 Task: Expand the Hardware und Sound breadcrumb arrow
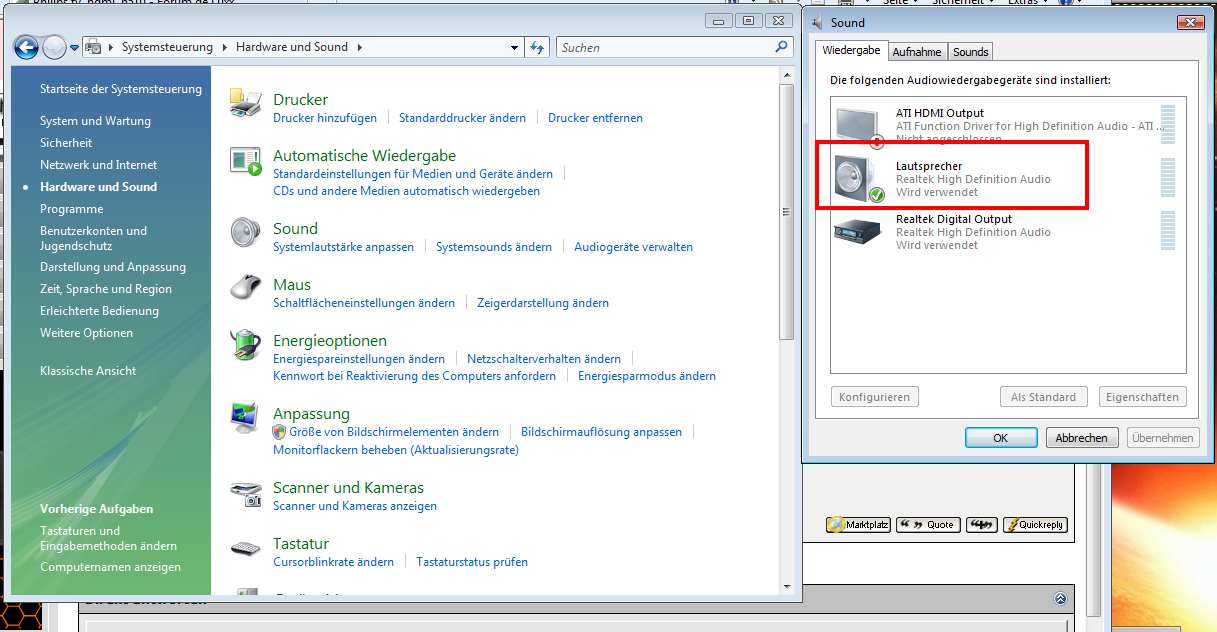(359, 47)
